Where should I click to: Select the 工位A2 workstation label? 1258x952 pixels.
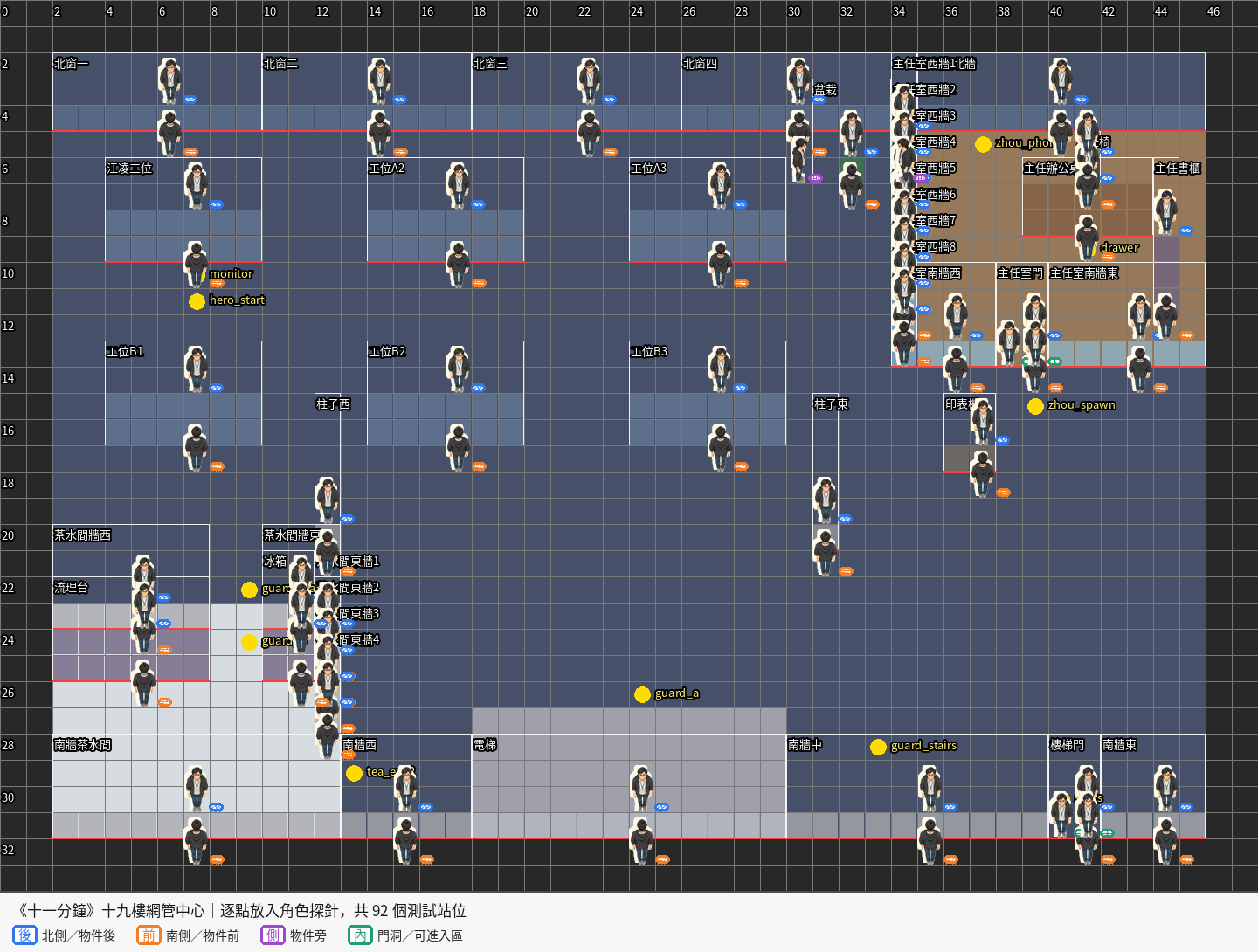(387, 169)
